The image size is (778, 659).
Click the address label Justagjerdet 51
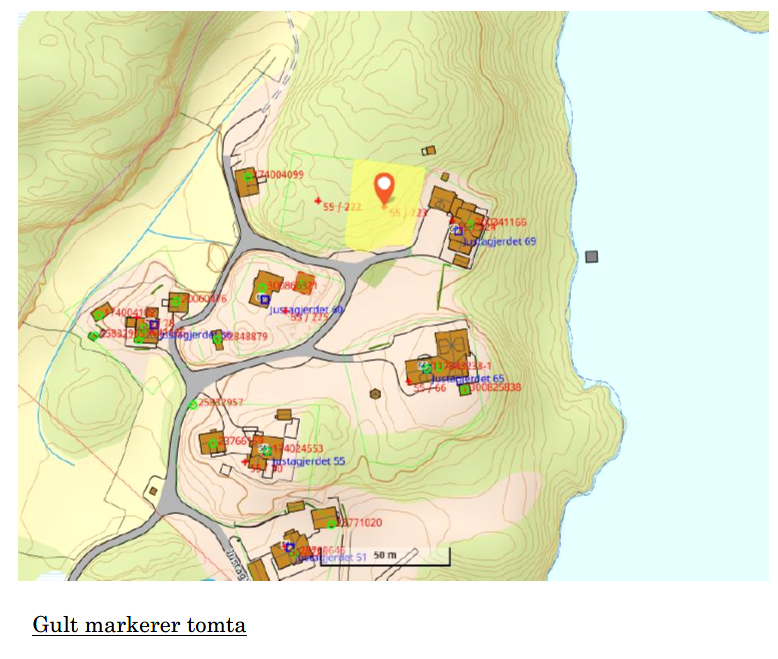(331, 557)
